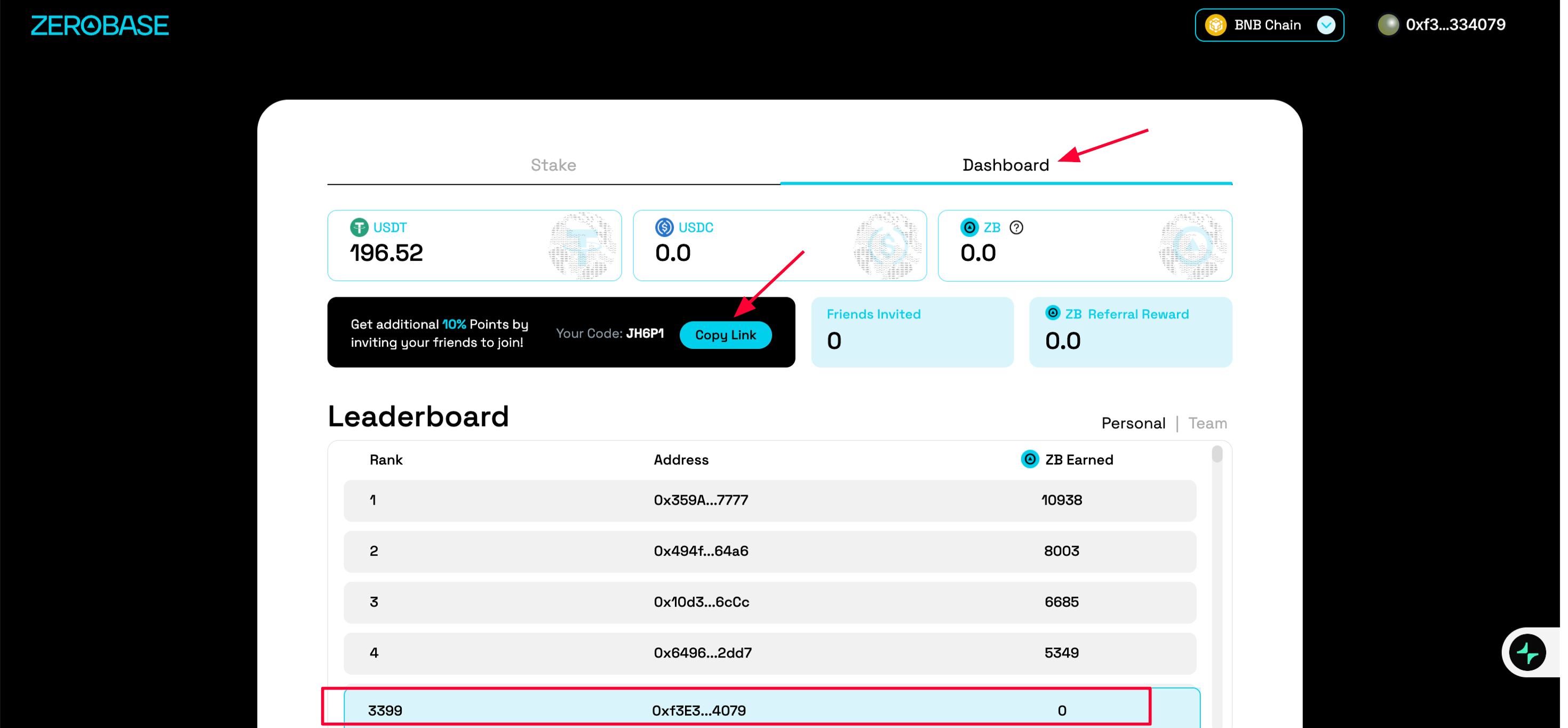Image resolution: width=1568 pixels, height=728 pixels.
Task: Click referral code JH6P1
Action: (644, 333)
